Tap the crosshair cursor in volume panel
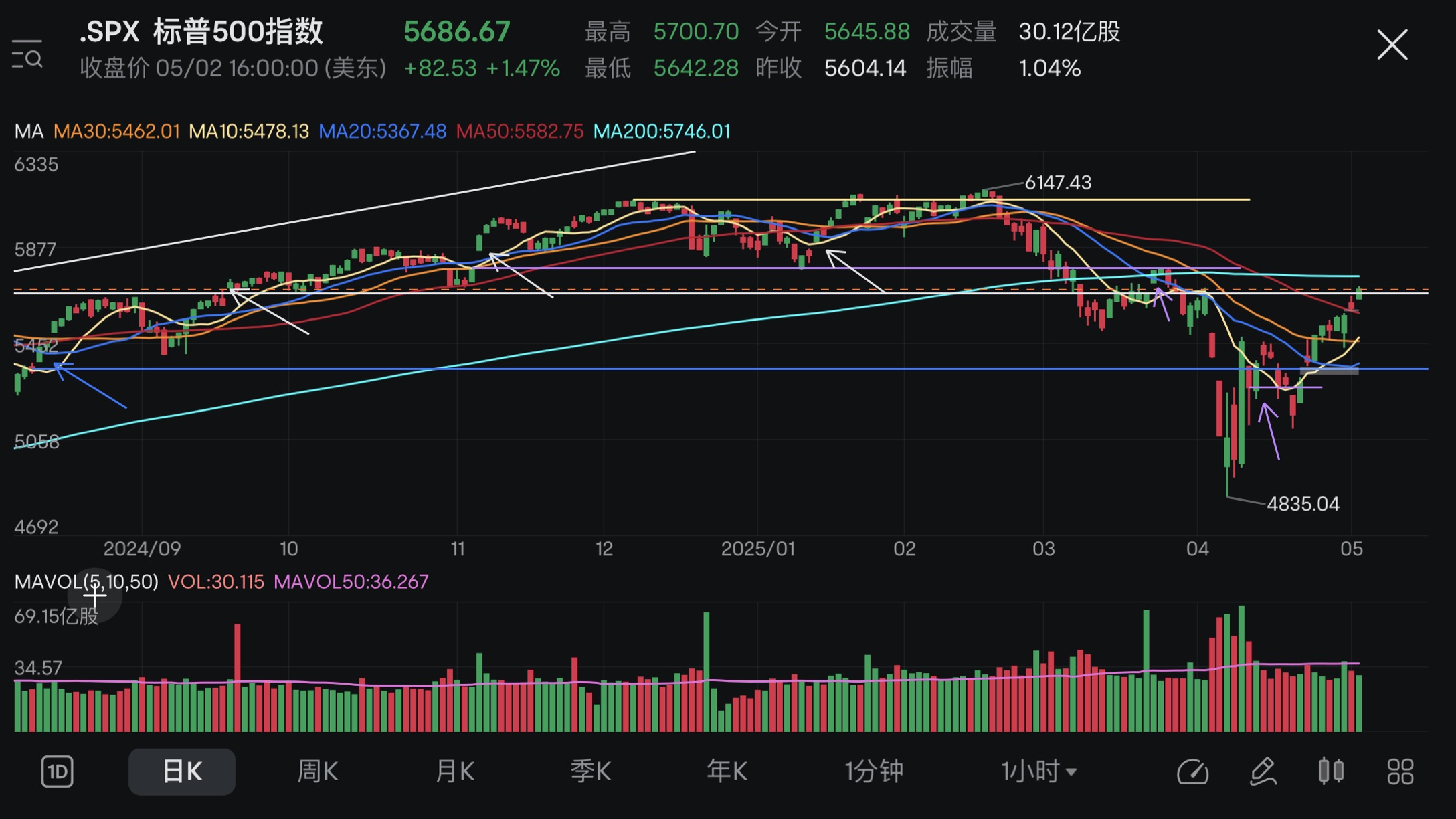This screenshot has height=819, width=1456. pyautogui.click(x=95, y=595)
